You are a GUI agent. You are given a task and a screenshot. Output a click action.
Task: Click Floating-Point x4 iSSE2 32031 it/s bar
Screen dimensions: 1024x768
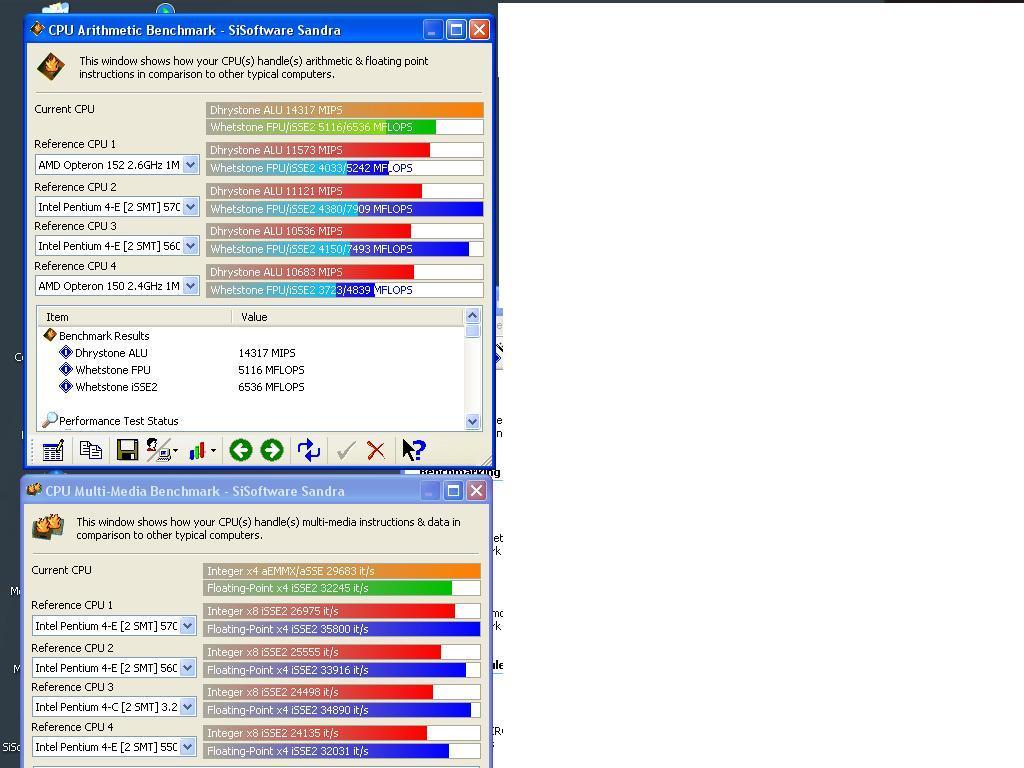coord(342,751)
